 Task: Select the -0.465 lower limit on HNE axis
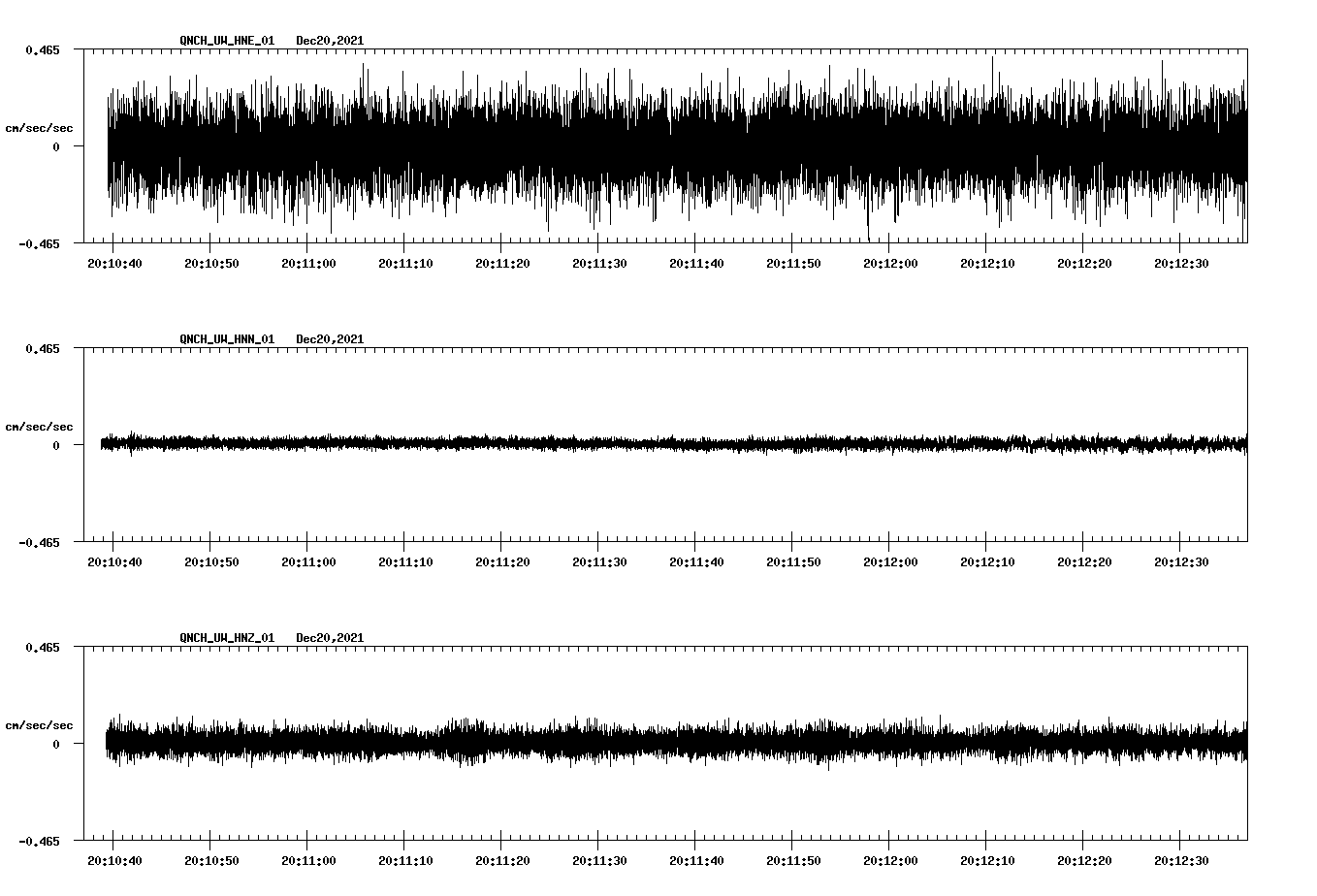coord(39,244)
